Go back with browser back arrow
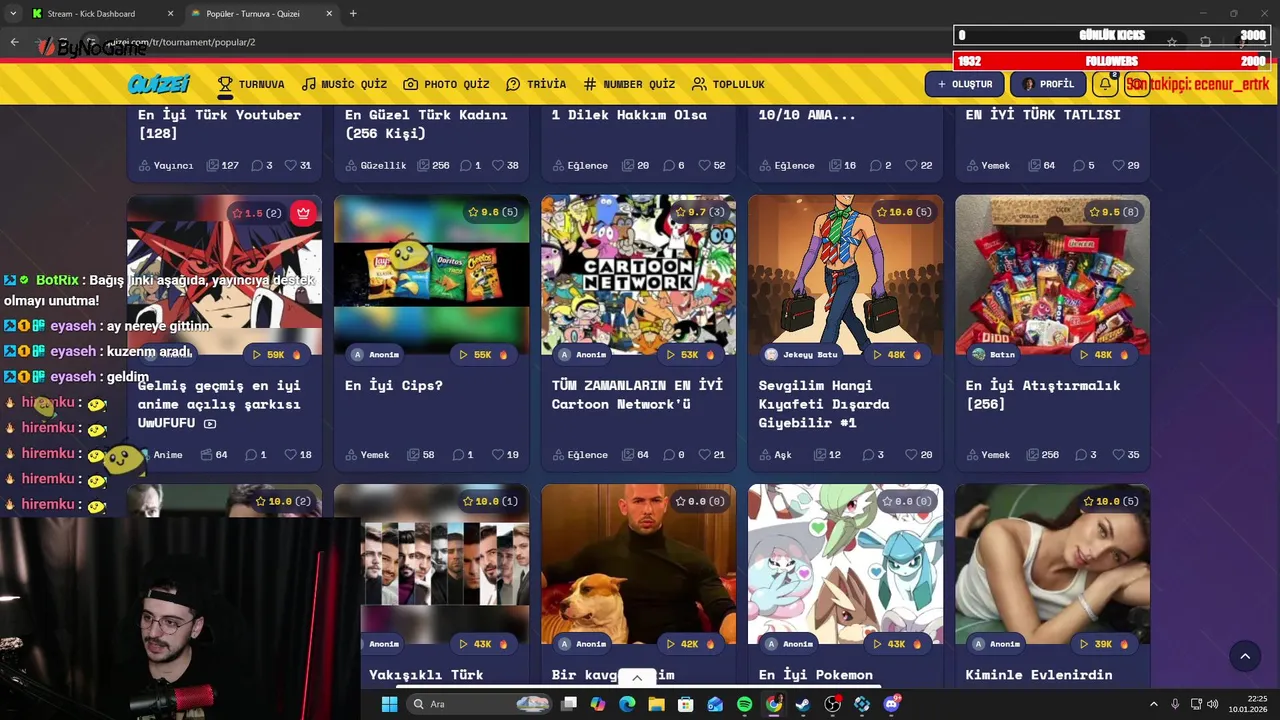Screen dimensions: 1280x720 coord(14,42)
